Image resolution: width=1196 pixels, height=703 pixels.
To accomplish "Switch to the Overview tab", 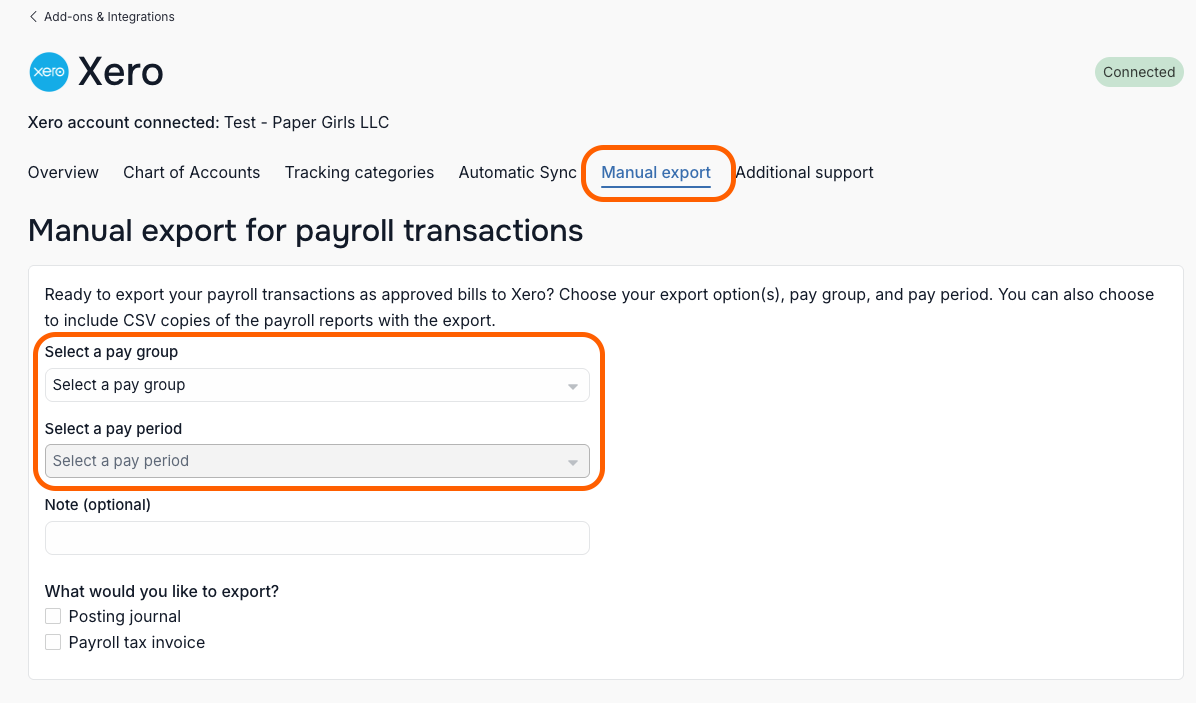I will click(63, 172).
